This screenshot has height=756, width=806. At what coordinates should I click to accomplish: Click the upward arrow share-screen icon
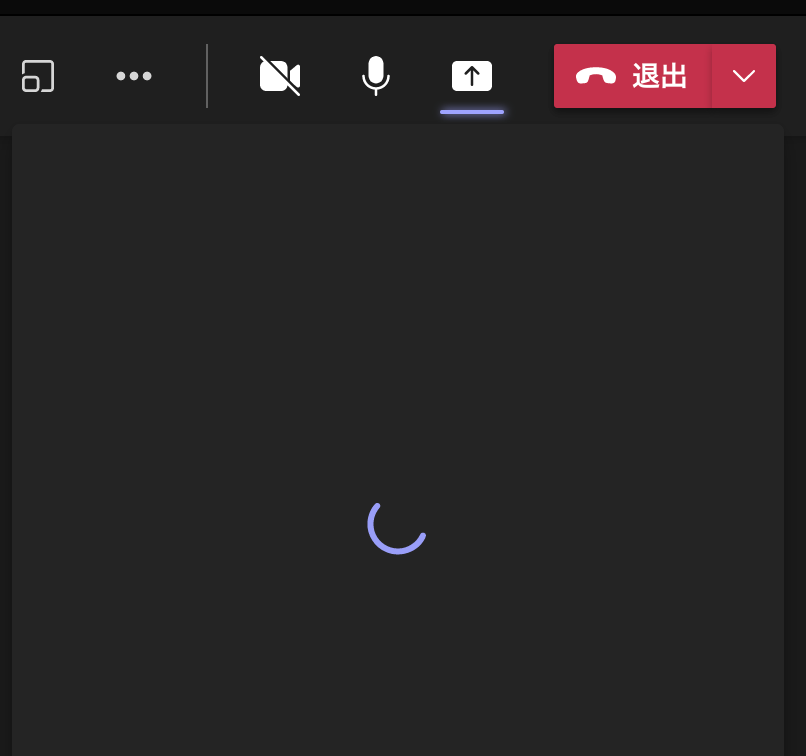coord(472,76)
